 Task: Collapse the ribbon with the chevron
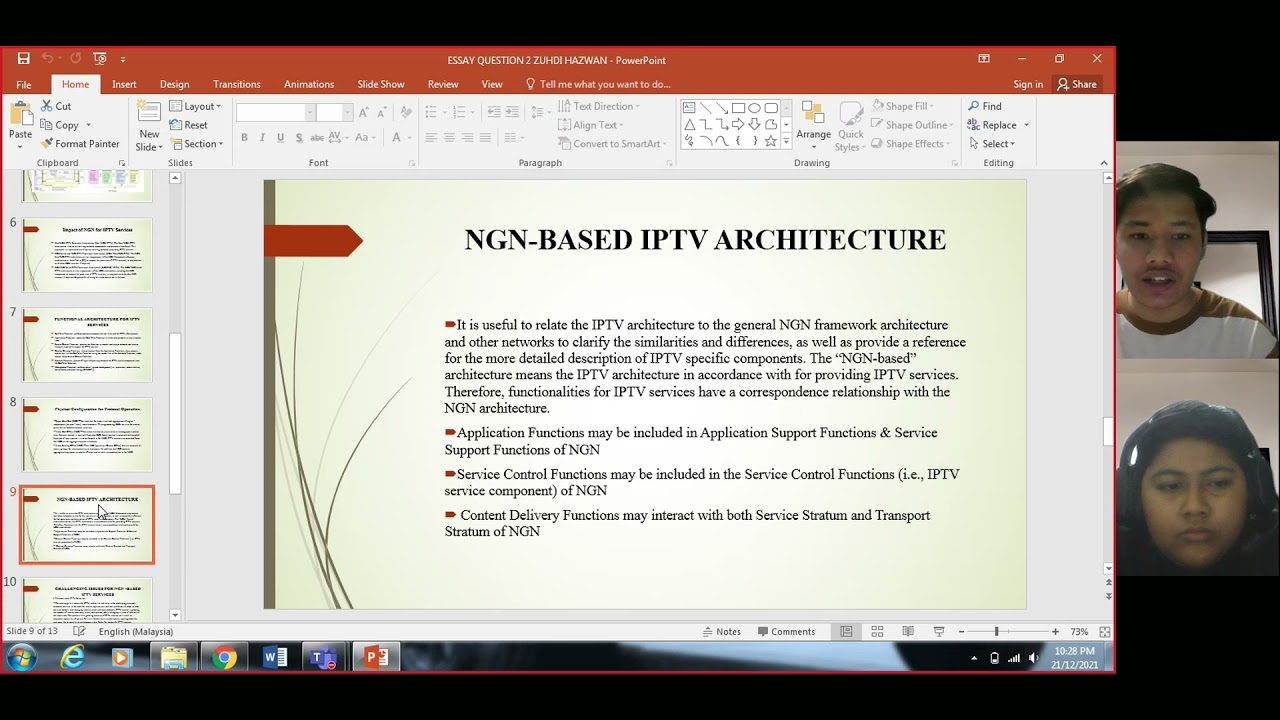click(1104, 163)
